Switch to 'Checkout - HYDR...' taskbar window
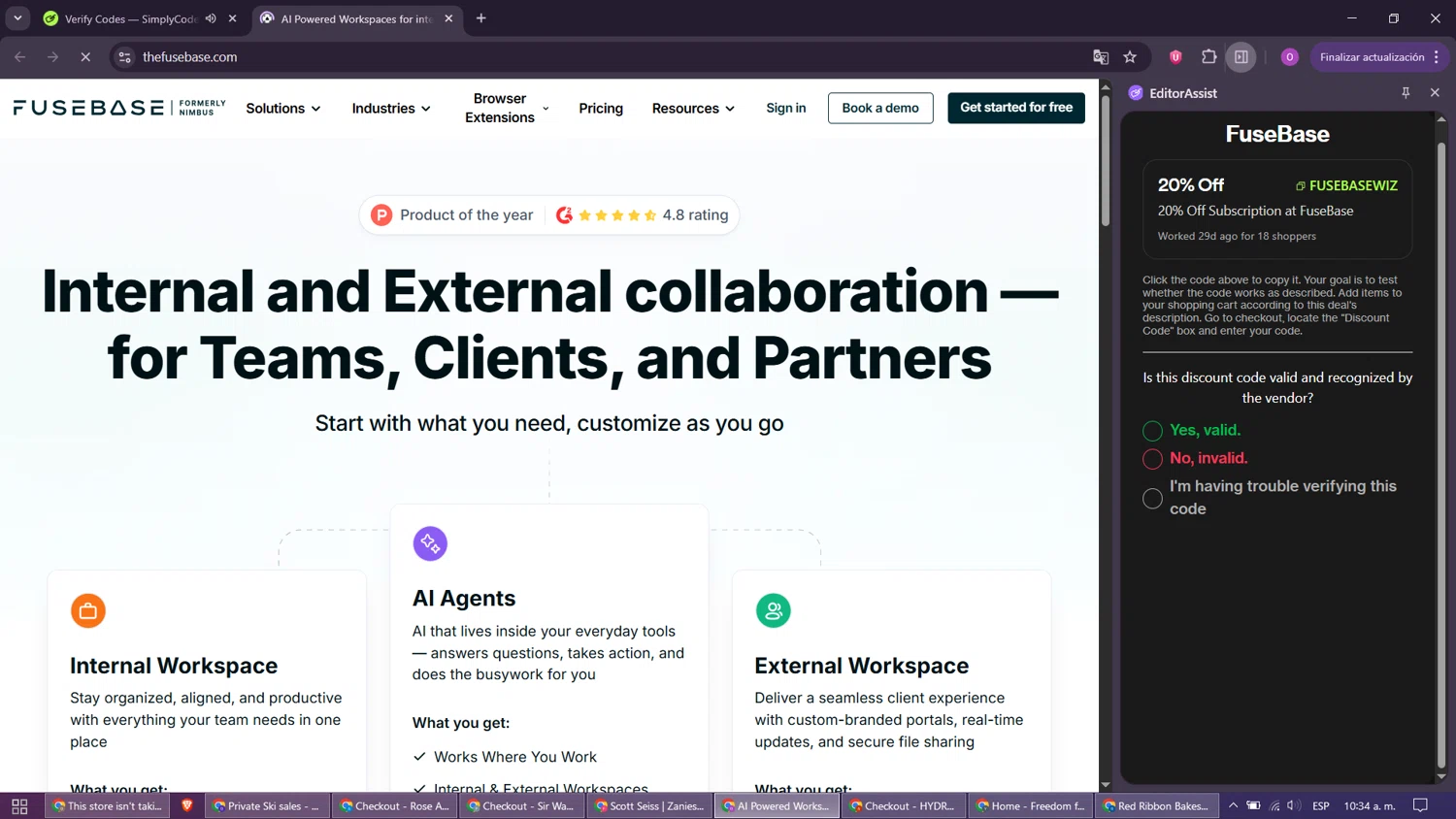Viewport: 1456px width, 819px height. tap(906, 805)
